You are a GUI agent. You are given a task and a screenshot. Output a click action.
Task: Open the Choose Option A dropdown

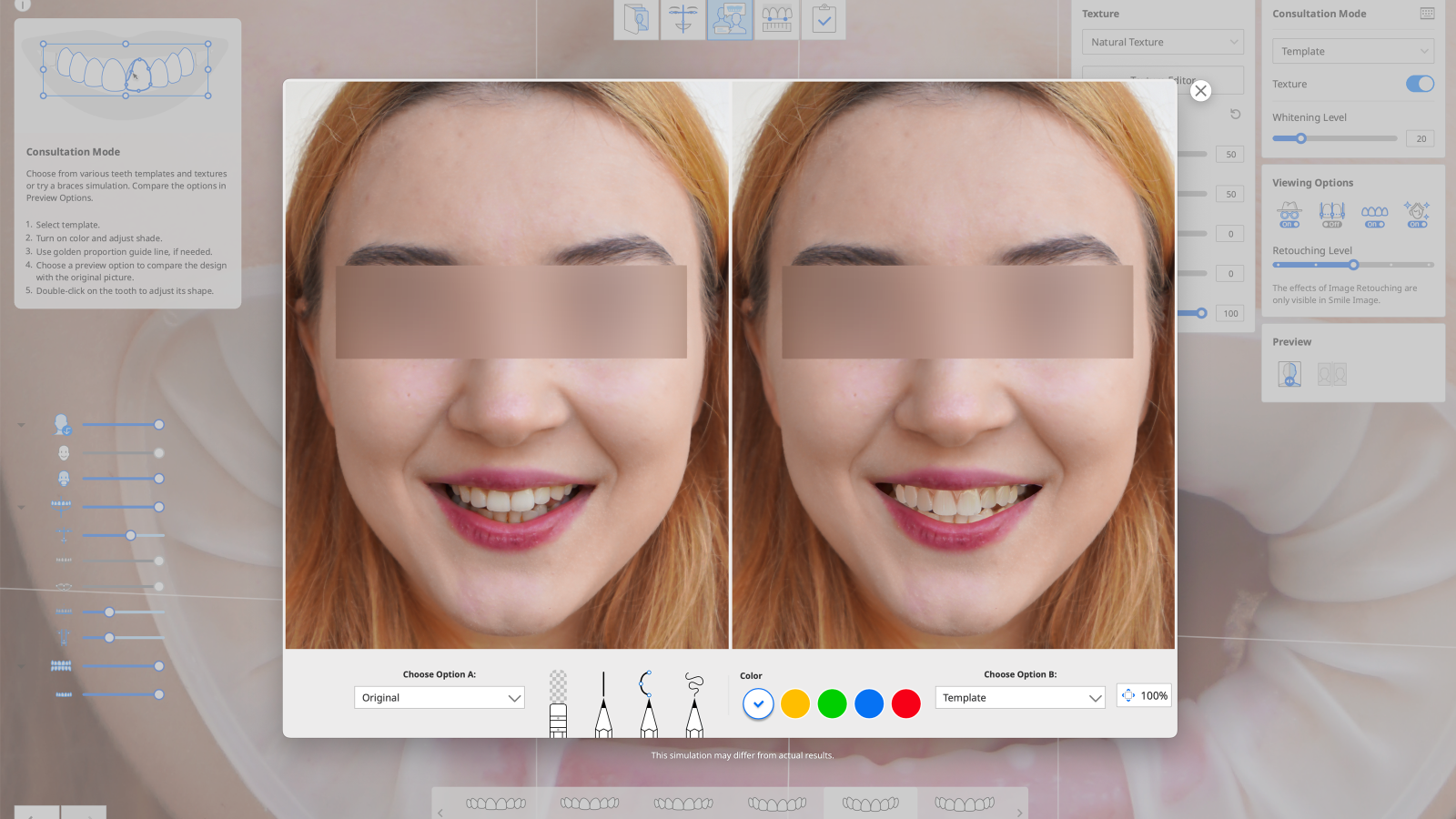[x=440, y=698]
